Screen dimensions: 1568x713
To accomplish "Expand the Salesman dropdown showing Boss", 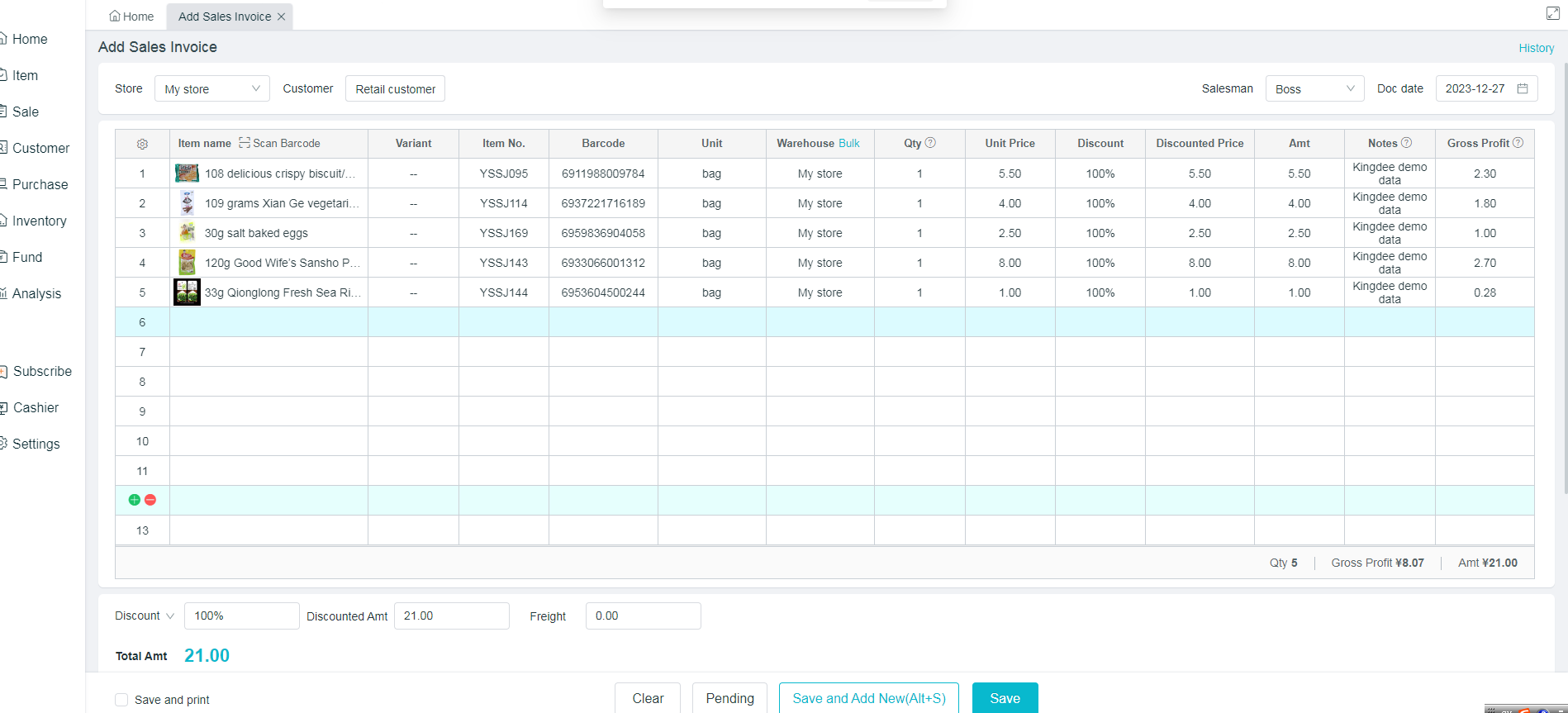I will 1314,88.
